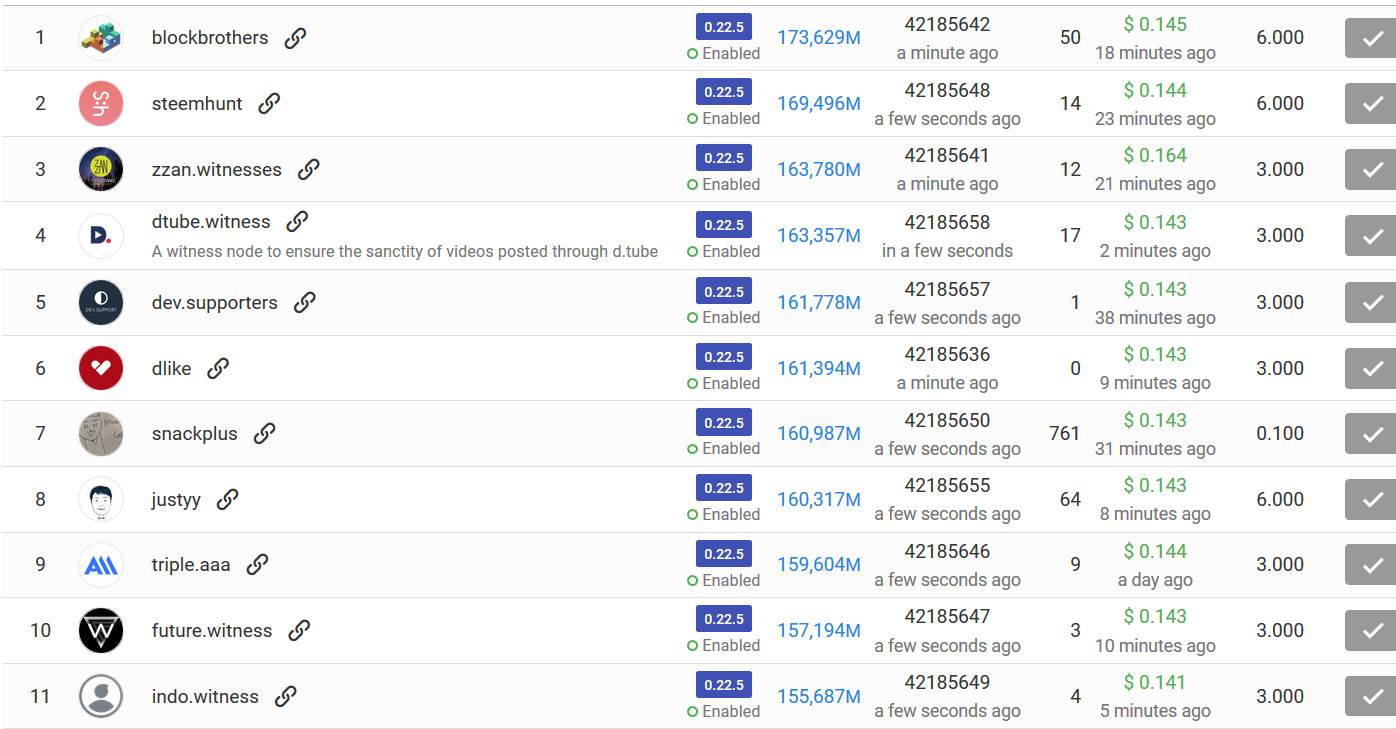Image resolution: width=1396 pixels, height=729 pixels.
Task: Click 0.22.5 version badge of dlike
Action: click(x=724, y=356)
